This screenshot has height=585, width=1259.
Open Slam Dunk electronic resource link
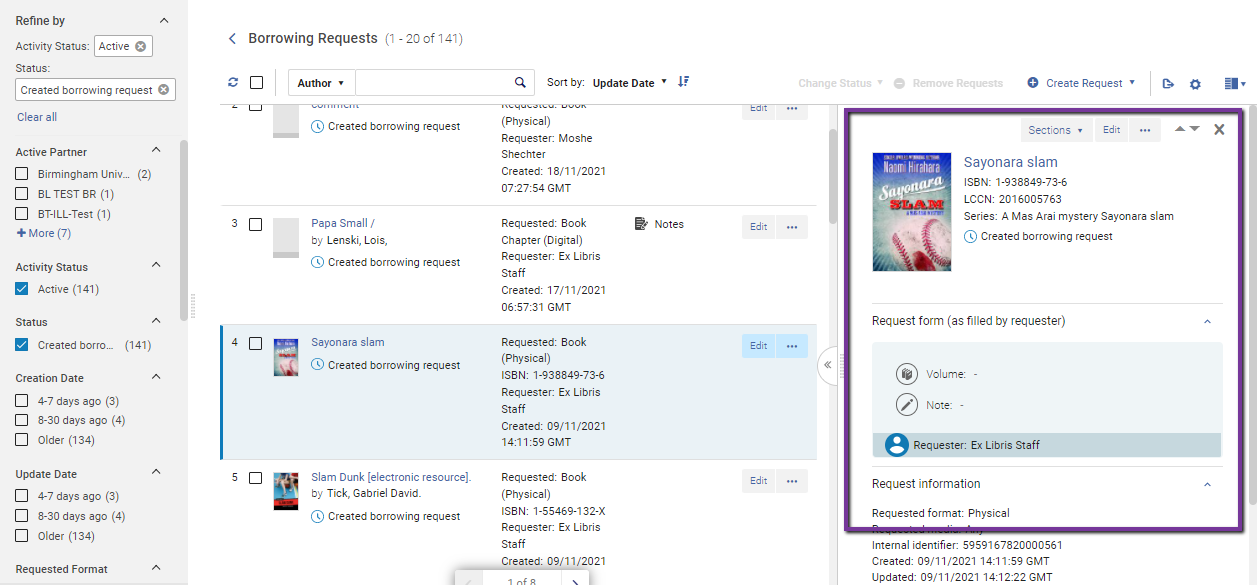coord(391,477)
